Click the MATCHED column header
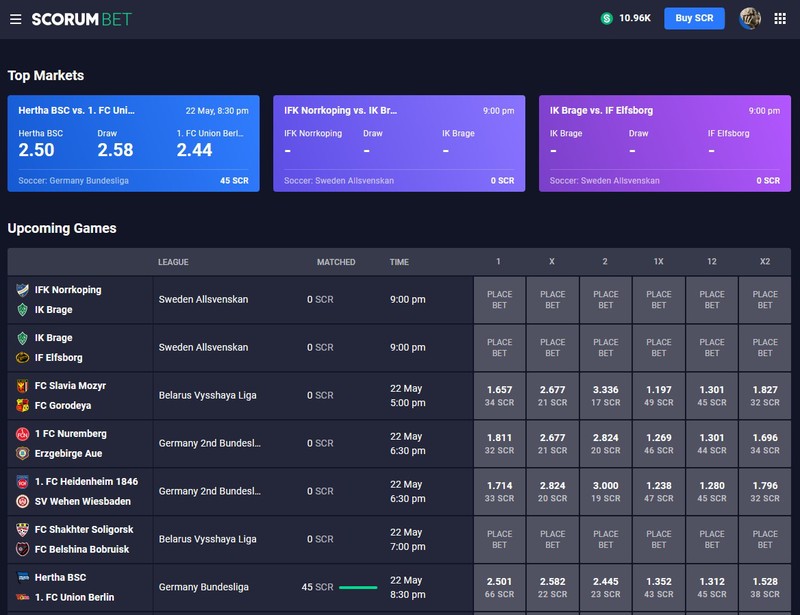This screenshot has width=800, height=615. (336, 262)
